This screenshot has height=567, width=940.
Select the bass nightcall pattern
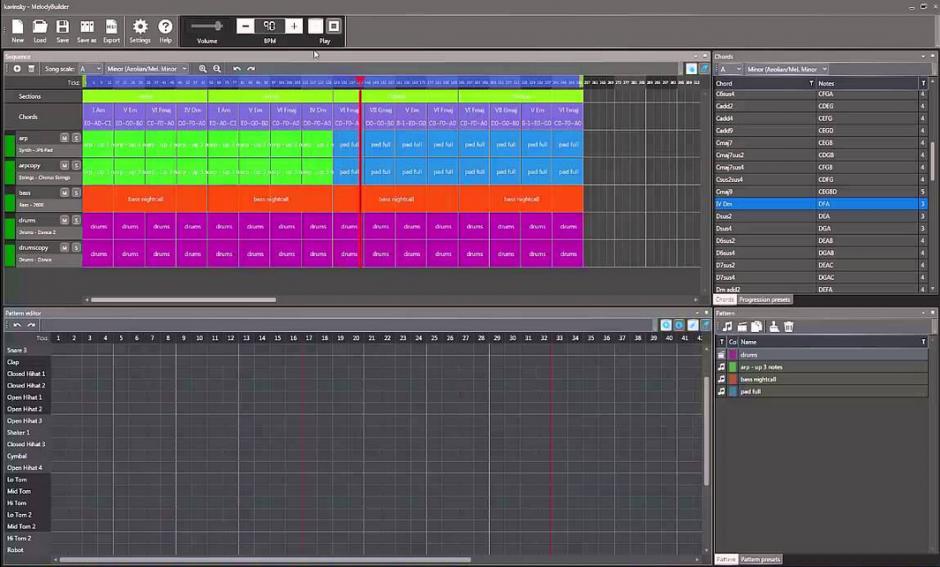pos(822,379)
